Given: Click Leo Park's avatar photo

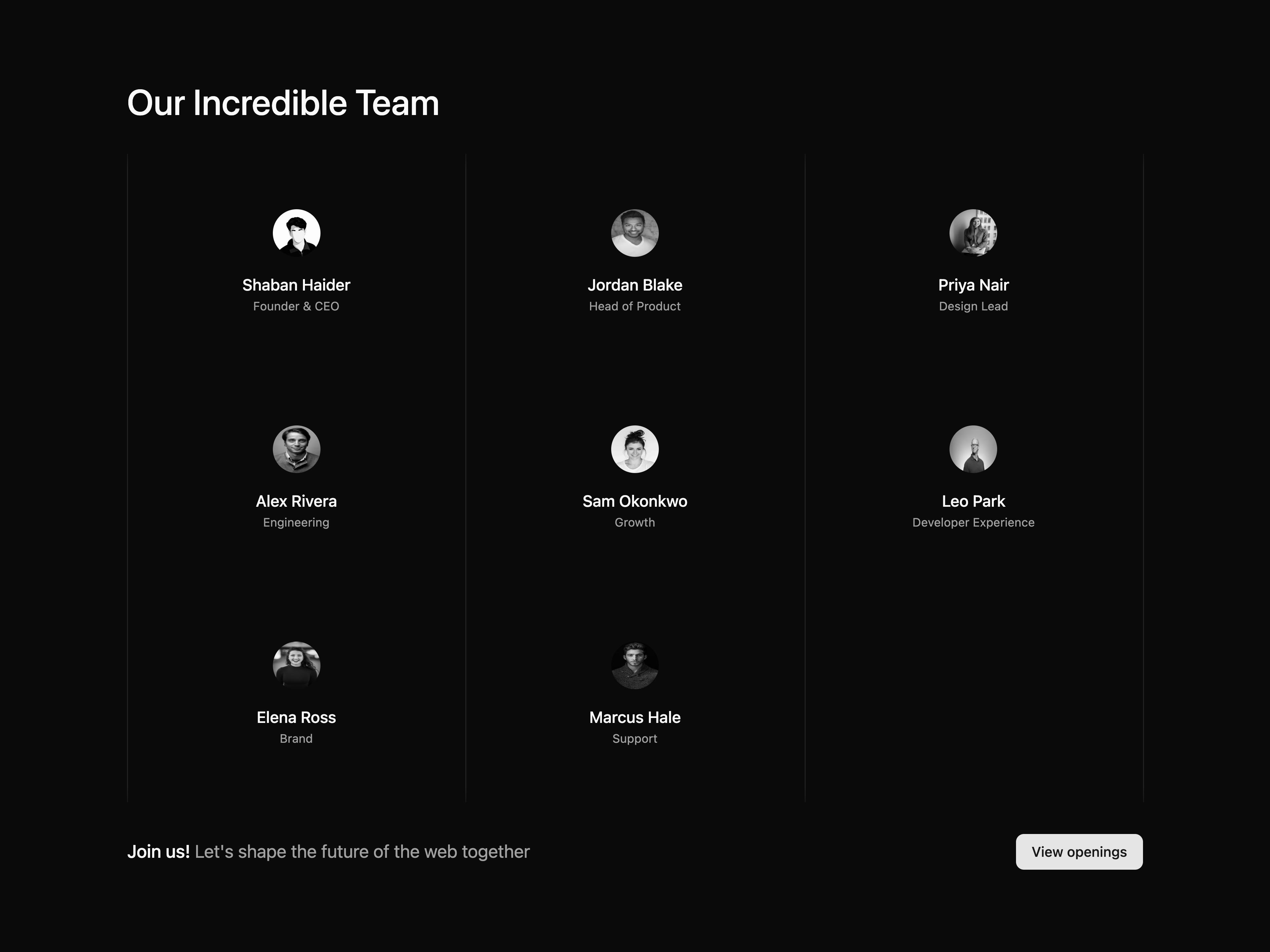Looking at the screenshot, I should (973, 449).
